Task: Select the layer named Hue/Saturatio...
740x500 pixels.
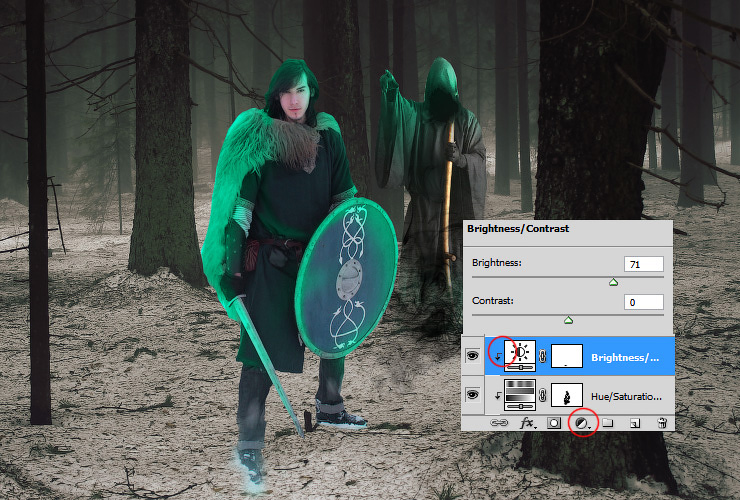Action: 580,395
